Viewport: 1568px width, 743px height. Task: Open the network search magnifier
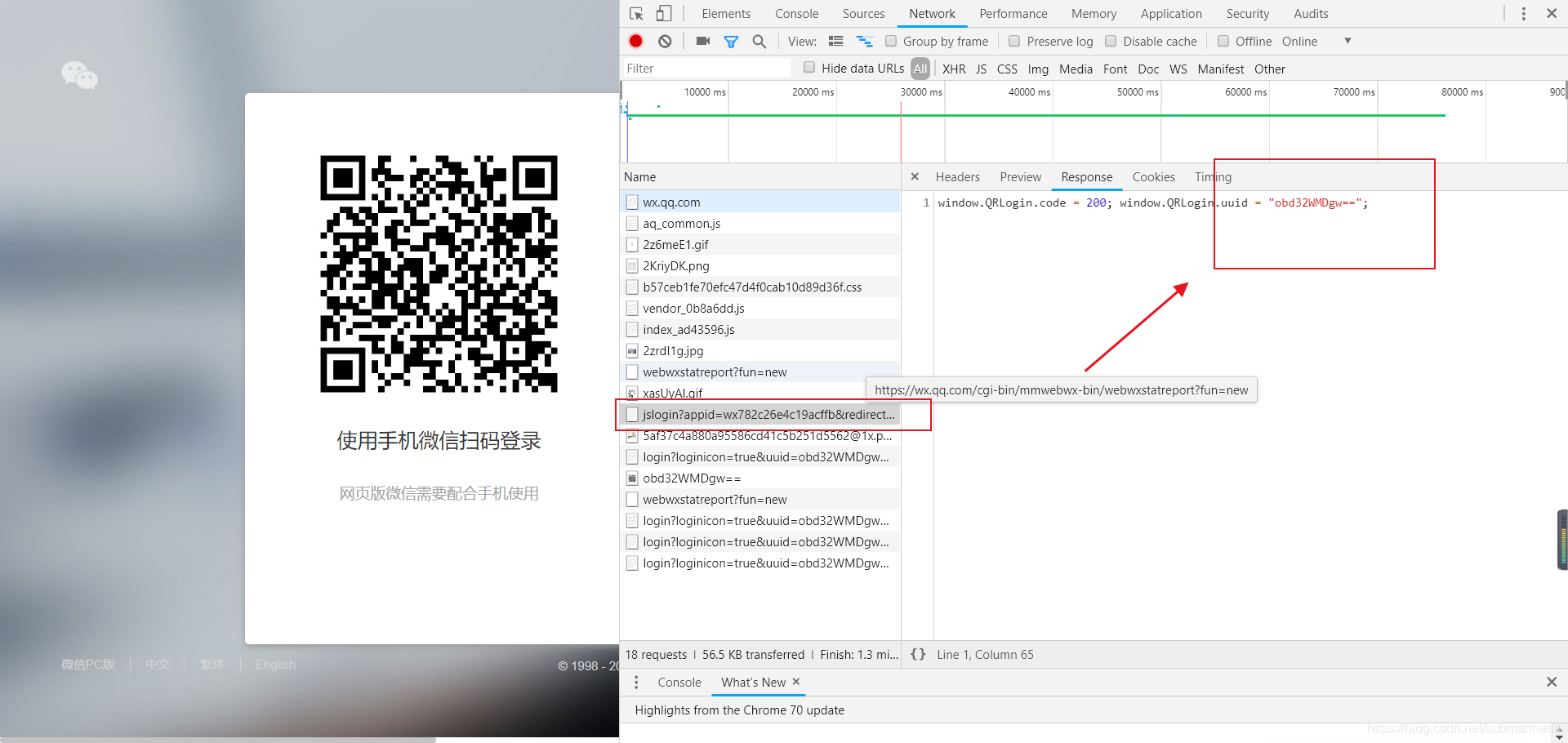(759, 41)
